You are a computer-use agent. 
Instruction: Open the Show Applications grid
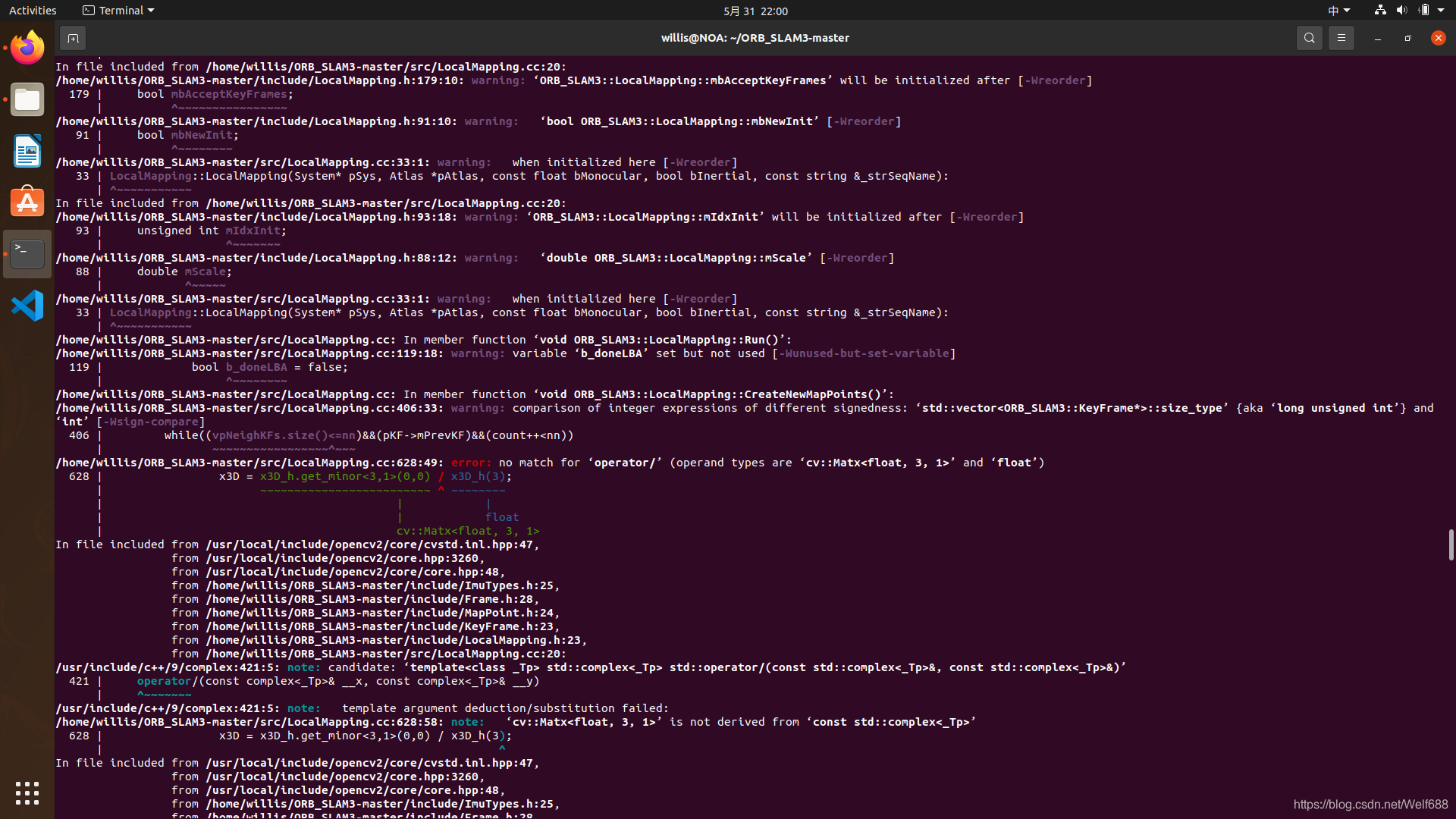click(x=27, y=792)
